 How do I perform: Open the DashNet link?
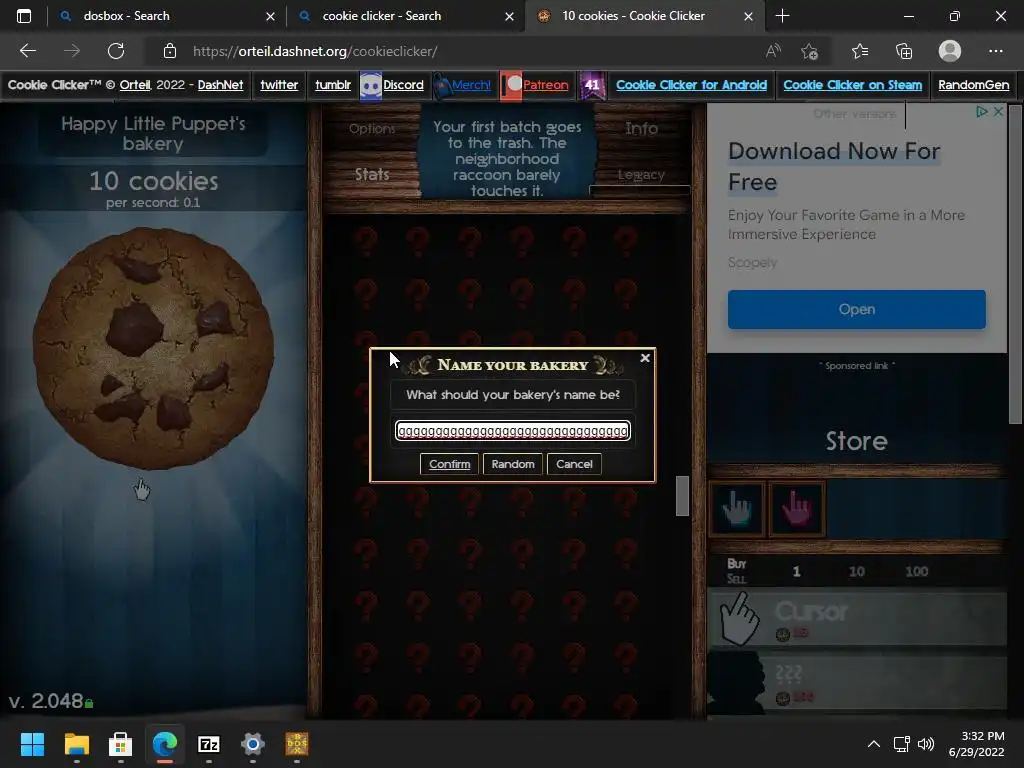(x=220, y=85)
